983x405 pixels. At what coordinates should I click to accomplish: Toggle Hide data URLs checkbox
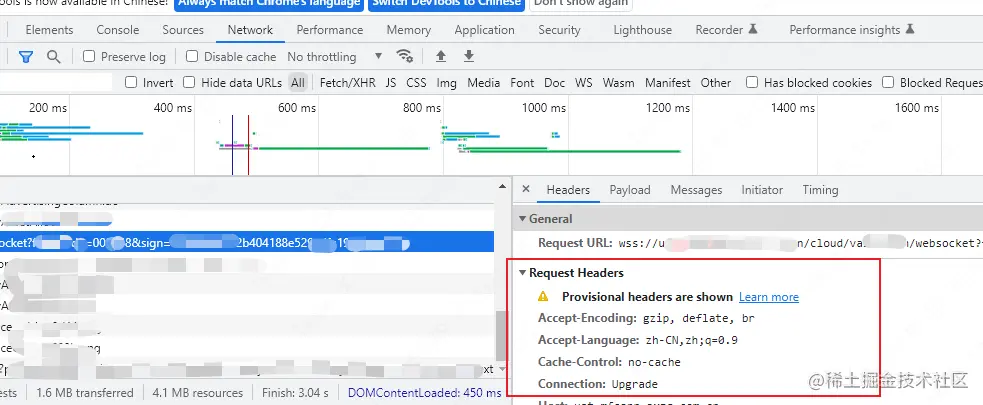189,82
